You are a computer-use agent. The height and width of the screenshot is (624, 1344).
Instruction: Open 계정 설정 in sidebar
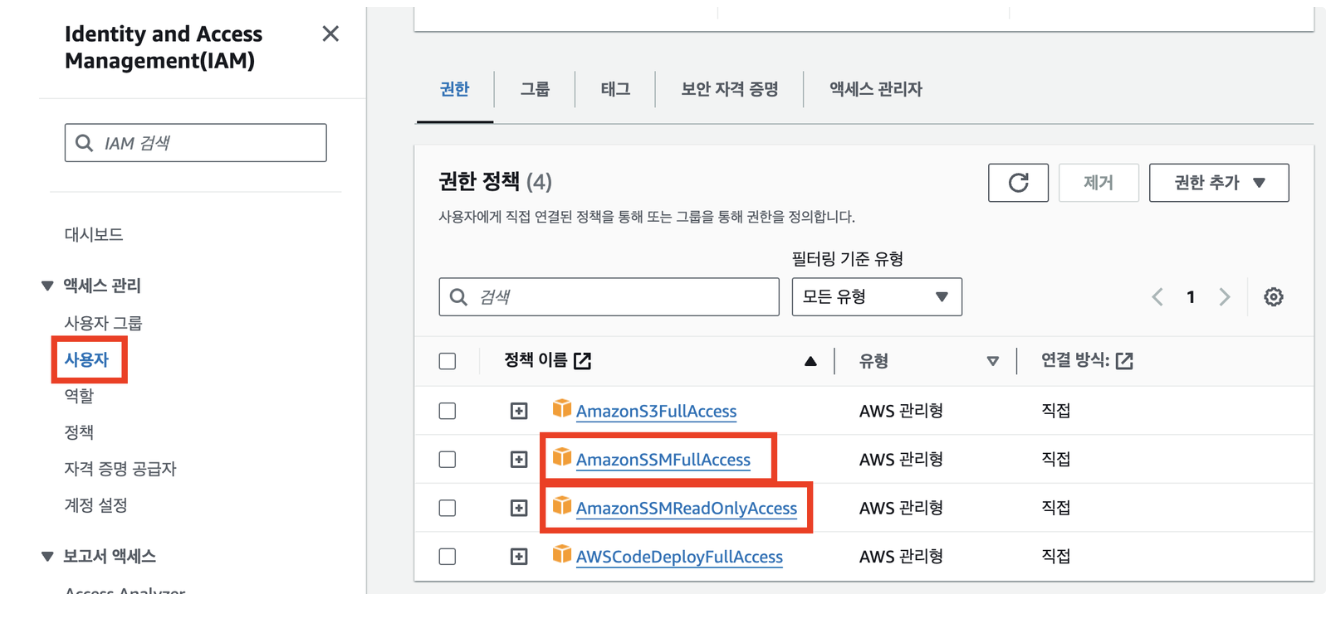pyautogui.click(x=96, y=505)
